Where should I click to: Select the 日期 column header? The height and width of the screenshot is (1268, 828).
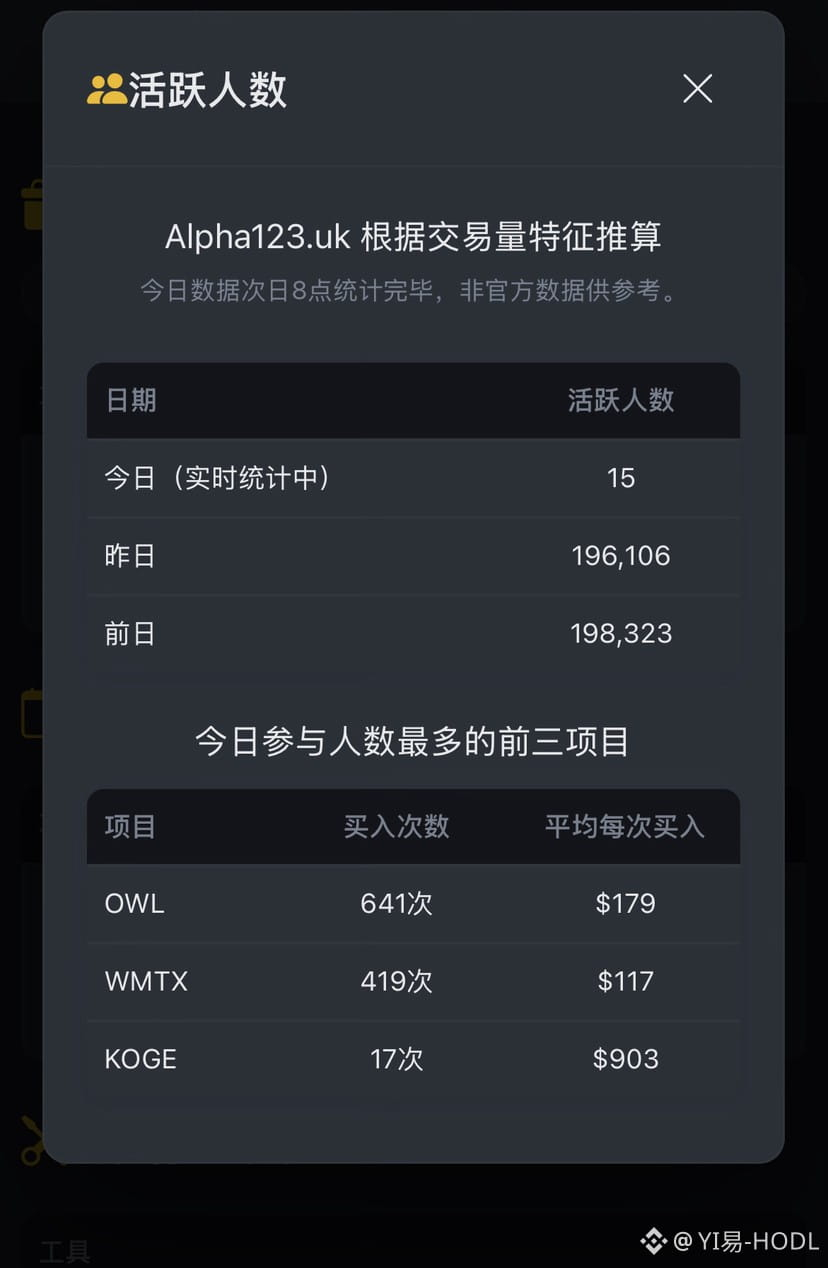click(131, 400)
